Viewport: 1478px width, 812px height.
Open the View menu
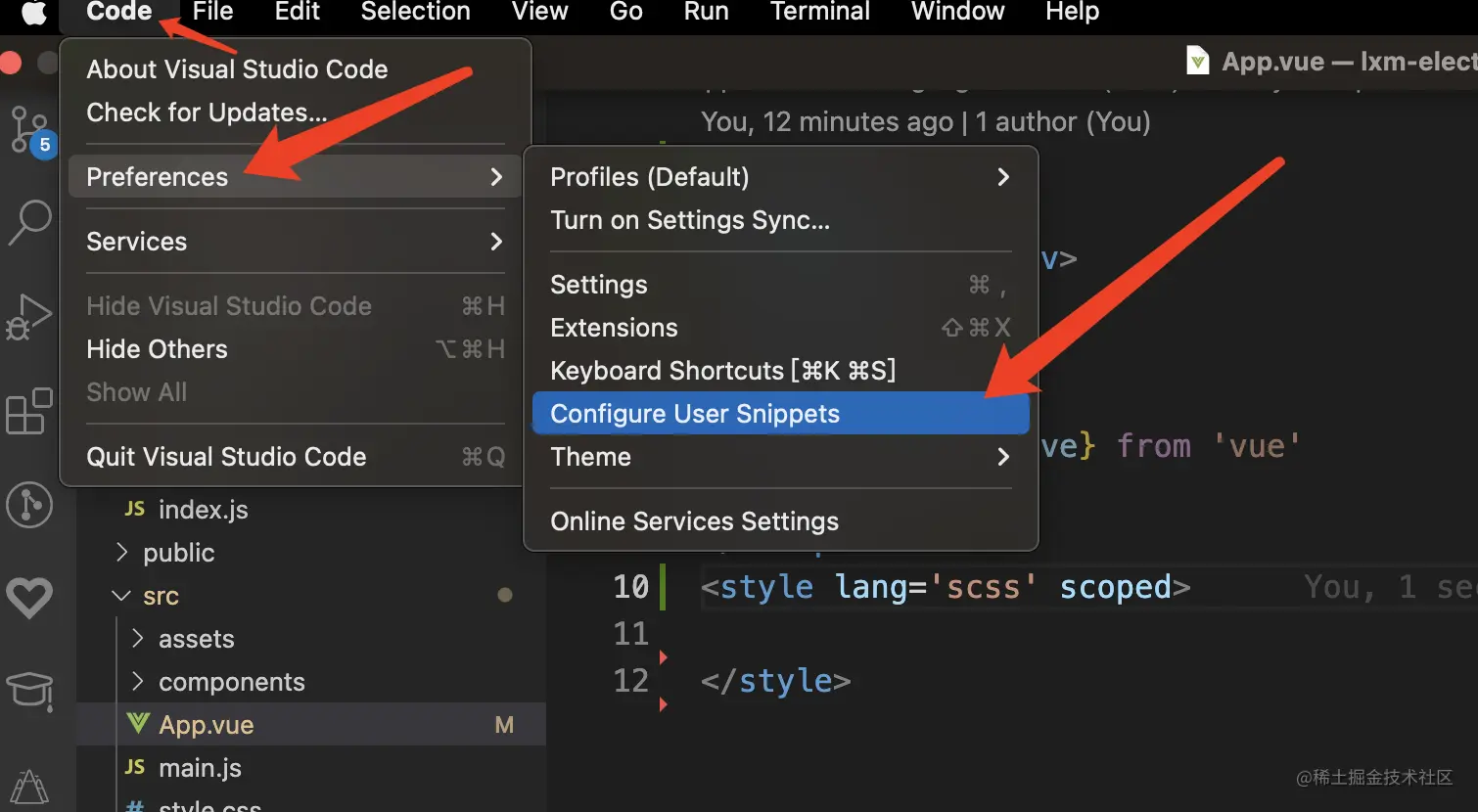click(x=539, y=12)
